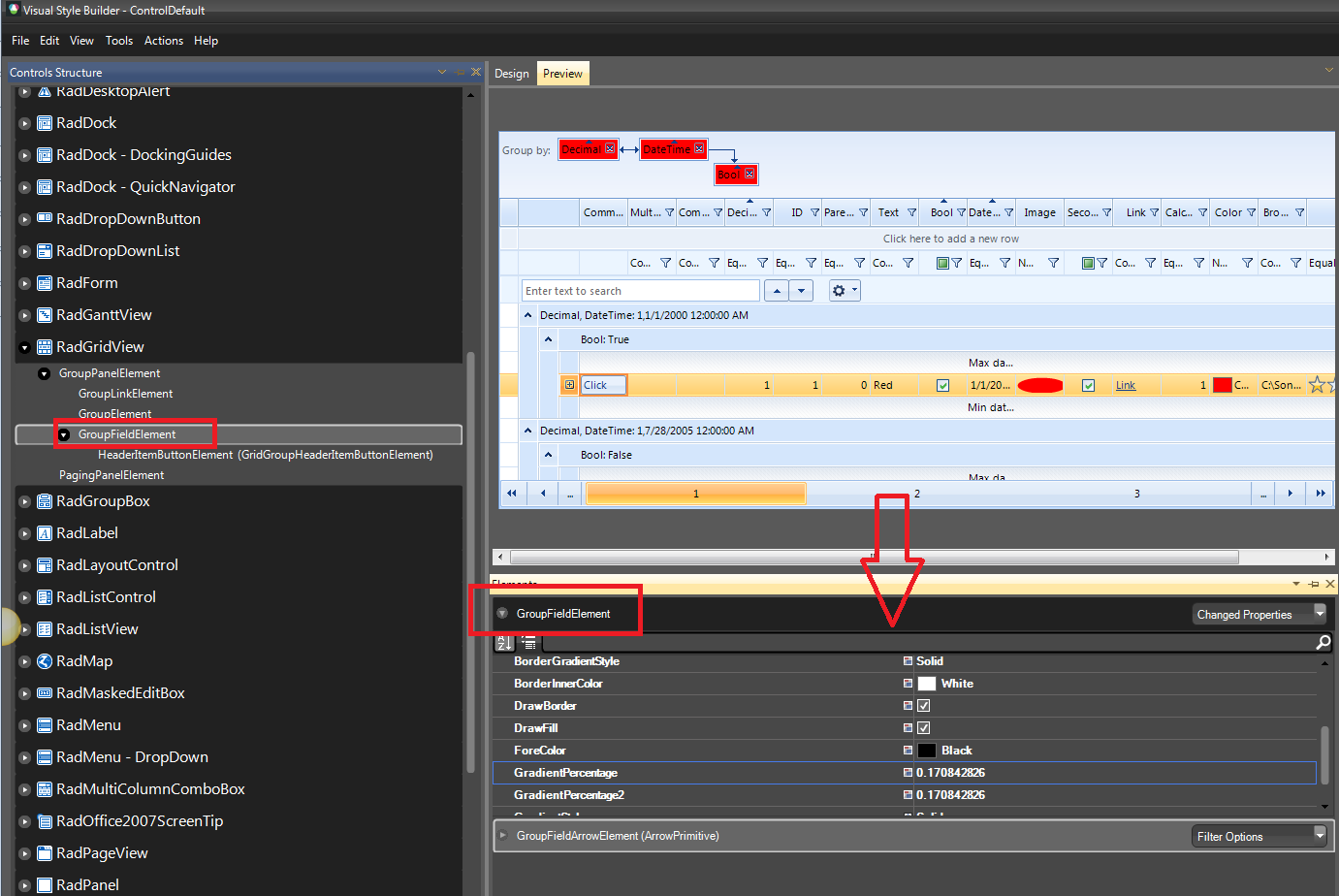The width and height of the screenshot is (1339, 896).
Task: Open filter for the Color column
Action: pyautogui.click(x=1251, y=212)
